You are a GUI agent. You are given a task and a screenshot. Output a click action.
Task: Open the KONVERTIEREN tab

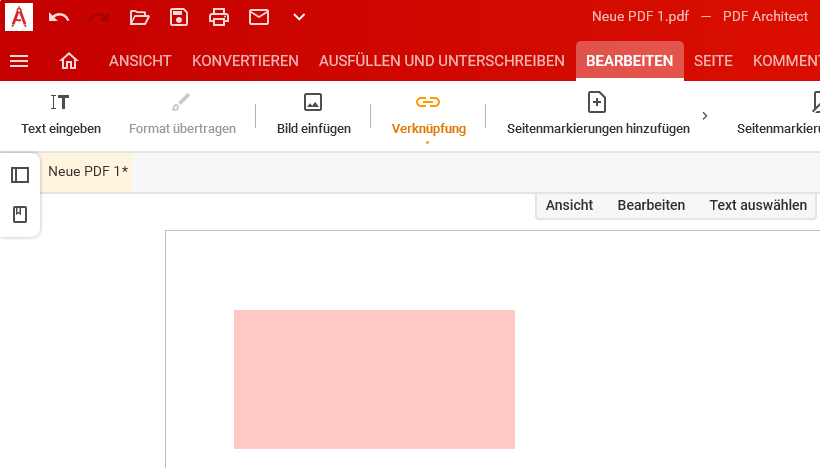(x=245, y=61)
